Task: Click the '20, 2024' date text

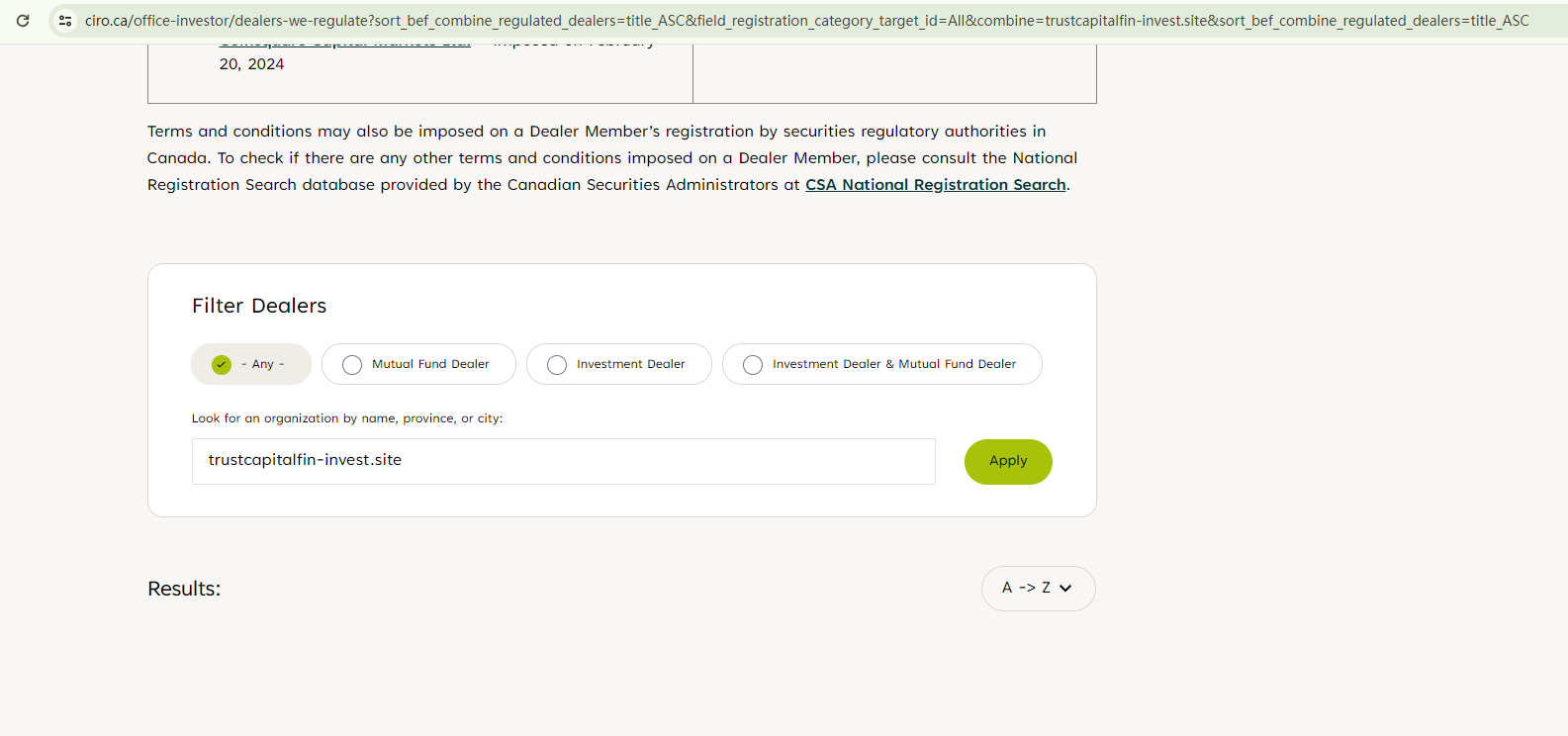Action: pos(251,64)
